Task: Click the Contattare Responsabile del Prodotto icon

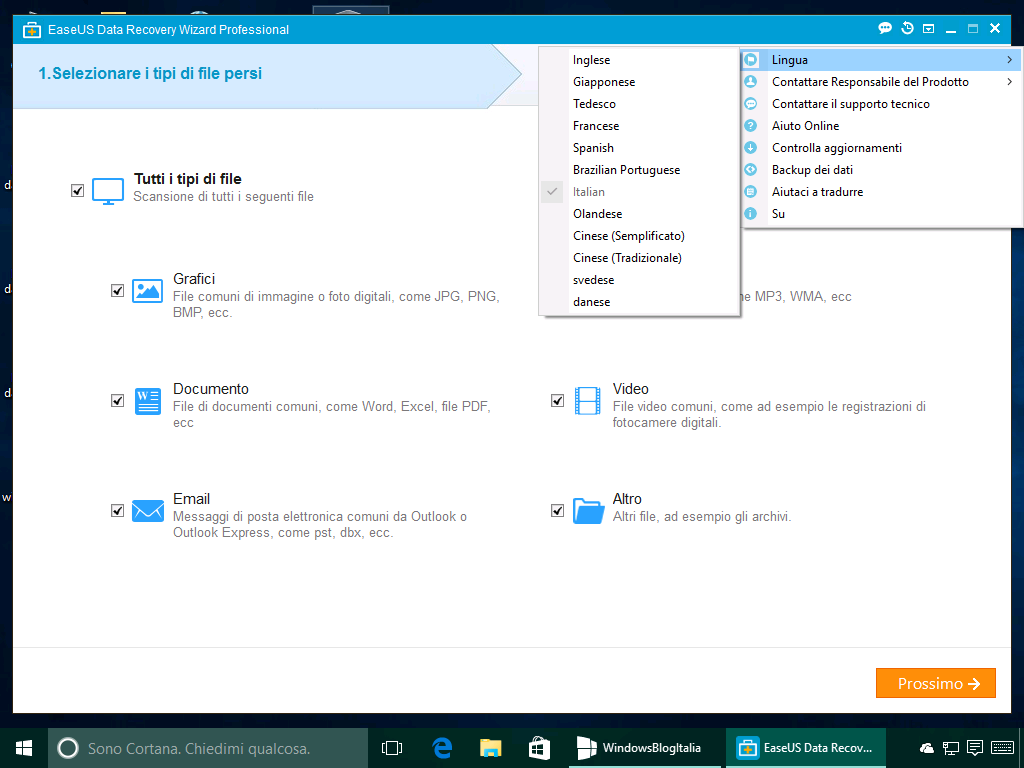Action: click(751, 82)
